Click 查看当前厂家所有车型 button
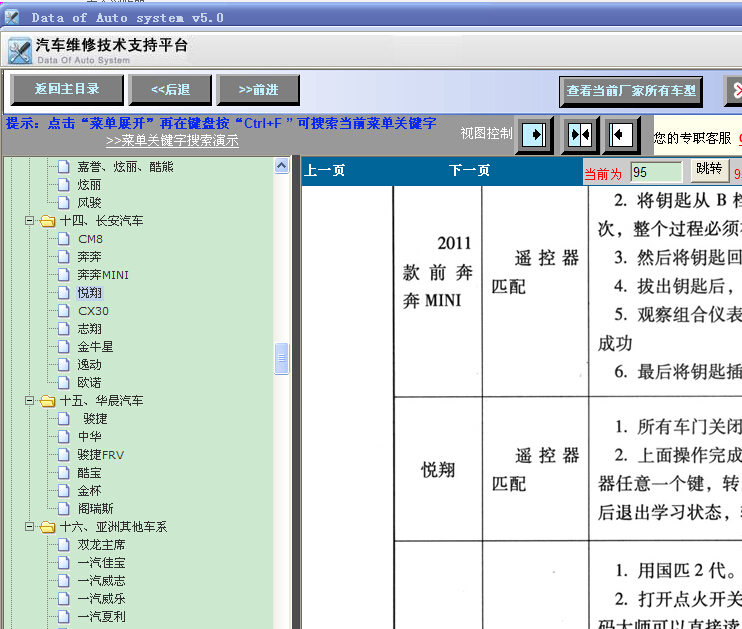This screenshot has width=742, height=629. [x=631, y=91]
